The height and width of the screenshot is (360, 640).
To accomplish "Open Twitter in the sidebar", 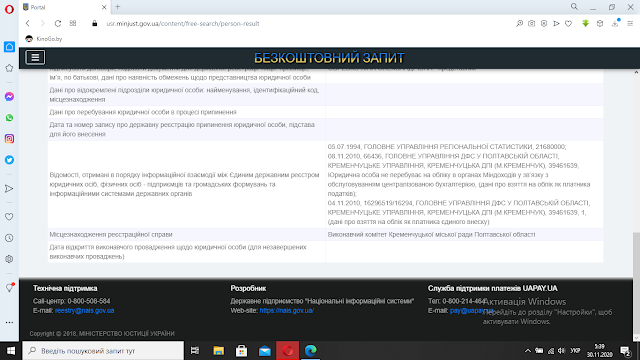I will [9, 160].
